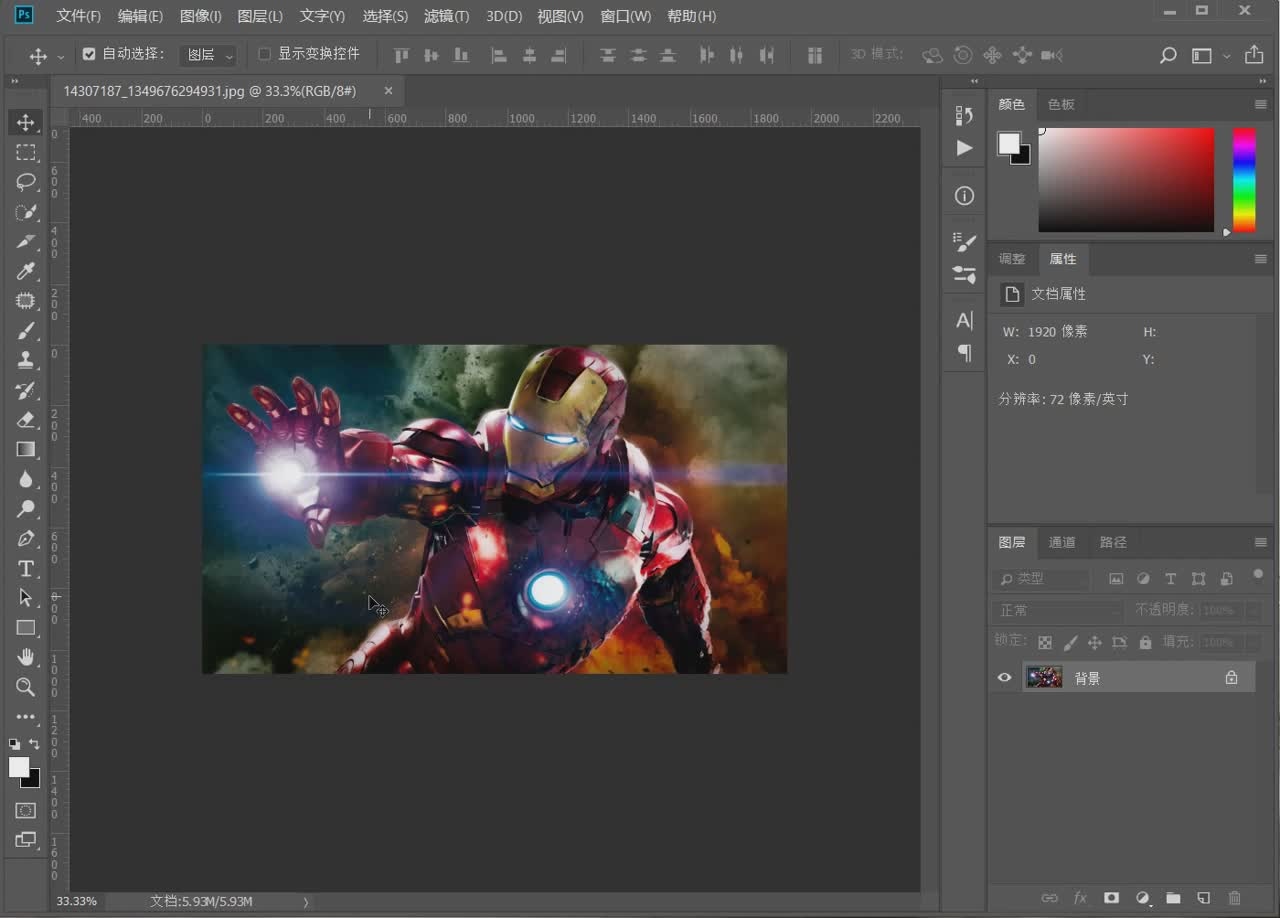The width and height of the screenshot is (1280, 918).
Task: Switch to the 通道 tab
Action: 1062,542
